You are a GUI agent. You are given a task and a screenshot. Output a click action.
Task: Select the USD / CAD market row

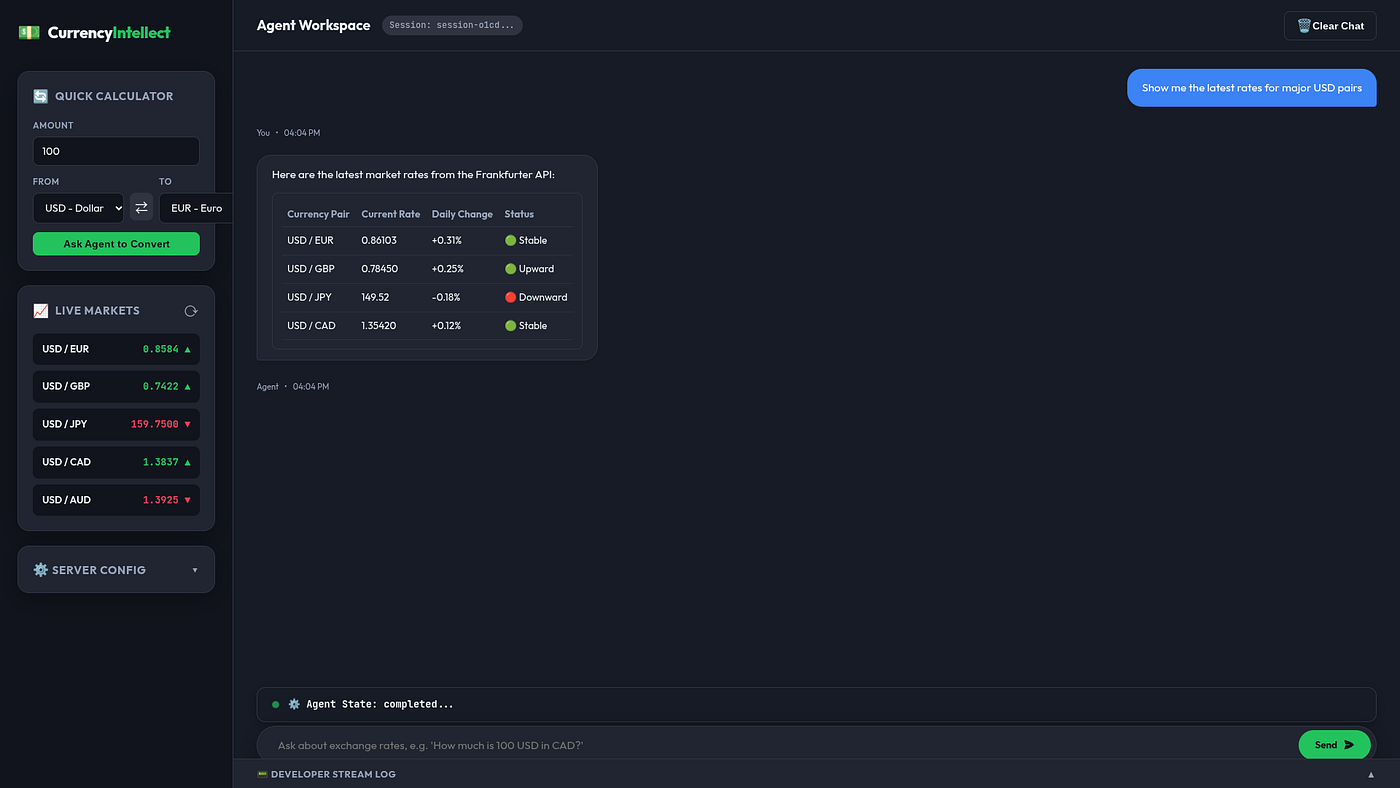coord(116,462)
